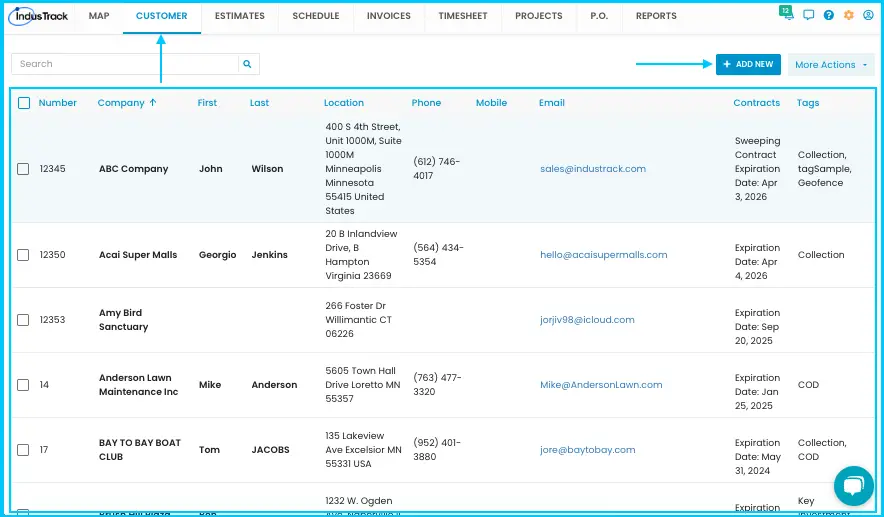The width and height of the screenshot is (884, 517).
Task: Sort by the Mobile column header
Action: coord(492,103)
